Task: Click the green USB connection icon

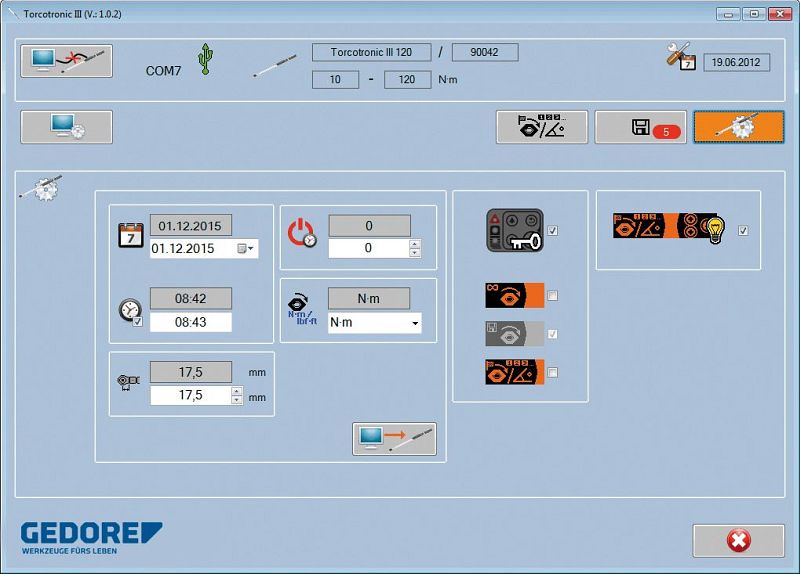Action: click(206, 59)
